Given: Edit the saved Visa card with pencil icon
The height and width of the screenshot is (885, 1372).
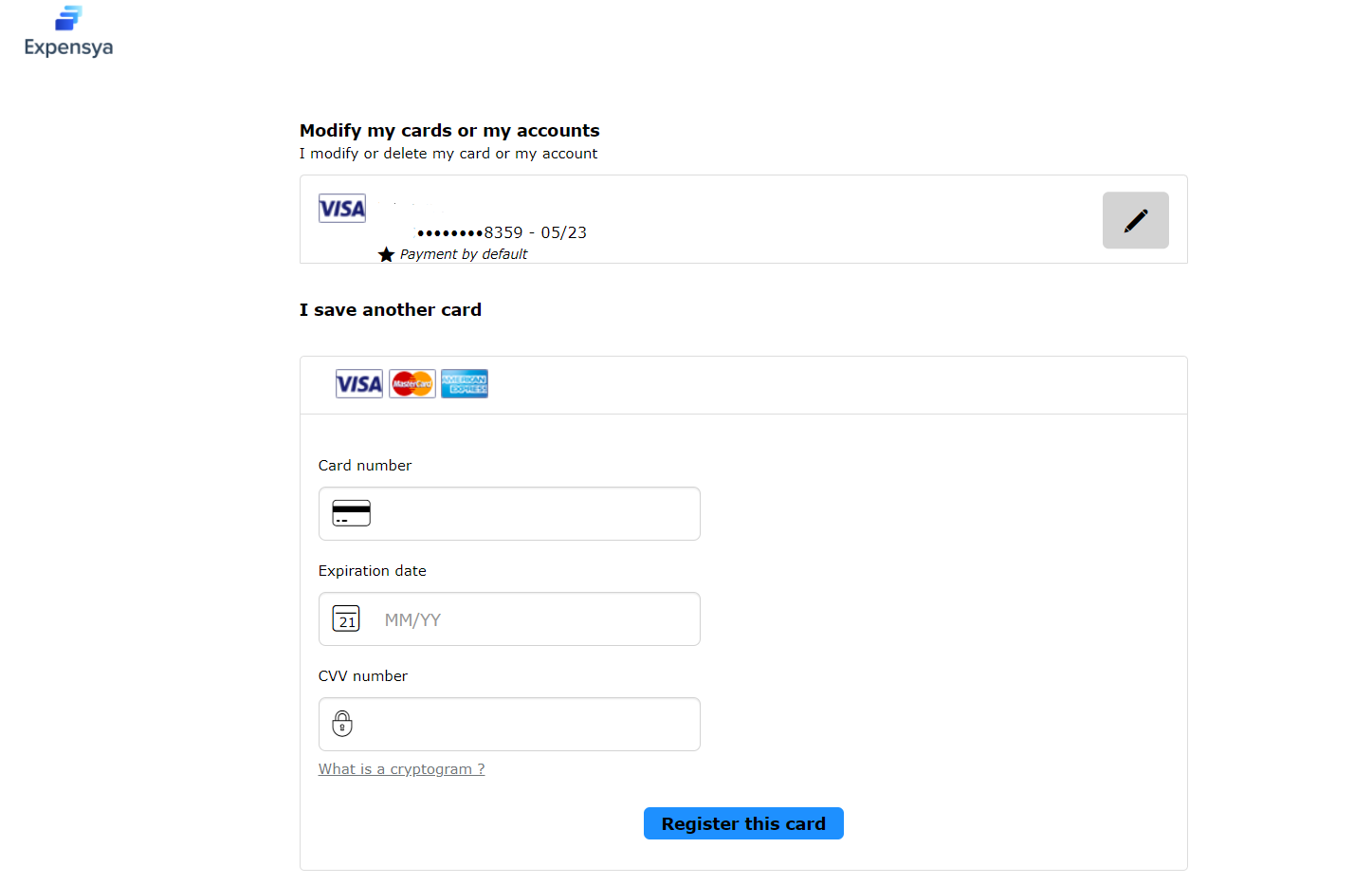Looking at the screenshot, I should (1135, 220).
